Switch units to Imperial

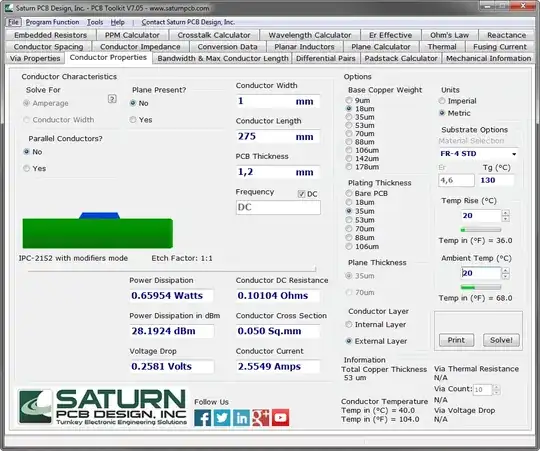[442, 101]
